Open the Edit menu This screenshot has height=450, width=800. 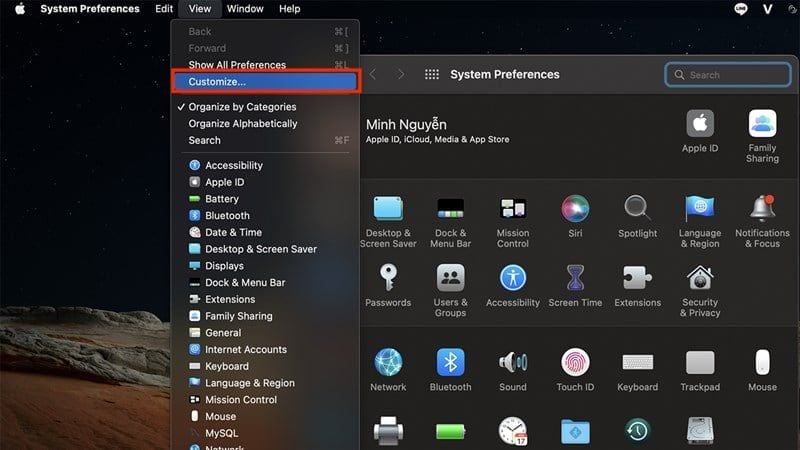164,9
